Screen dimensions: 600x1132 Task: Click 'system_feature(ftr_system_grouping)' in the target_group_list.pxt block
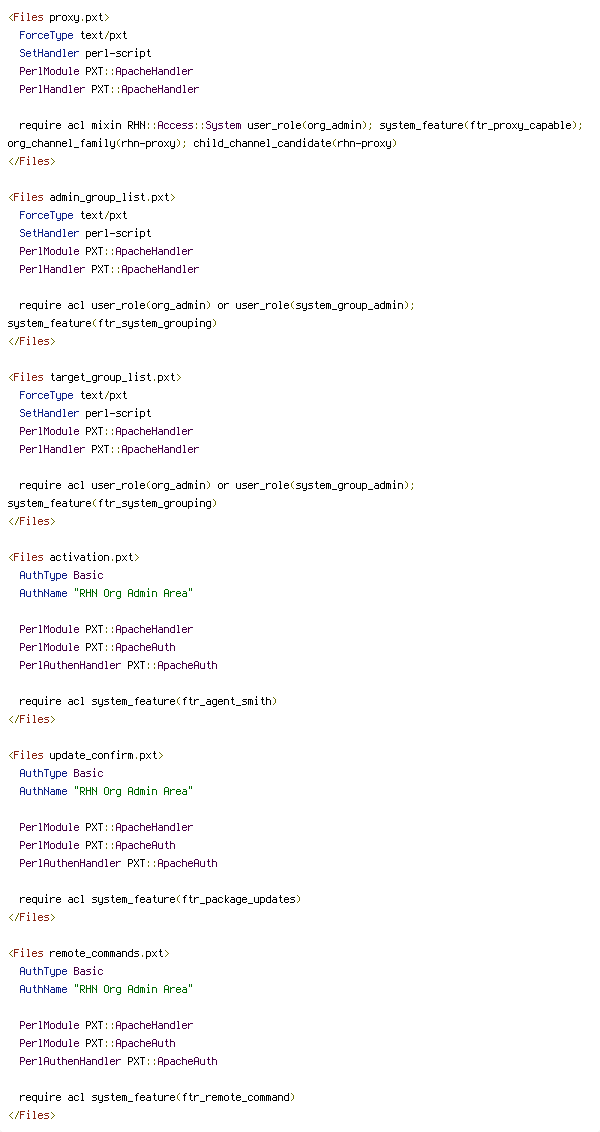[112, 503]
